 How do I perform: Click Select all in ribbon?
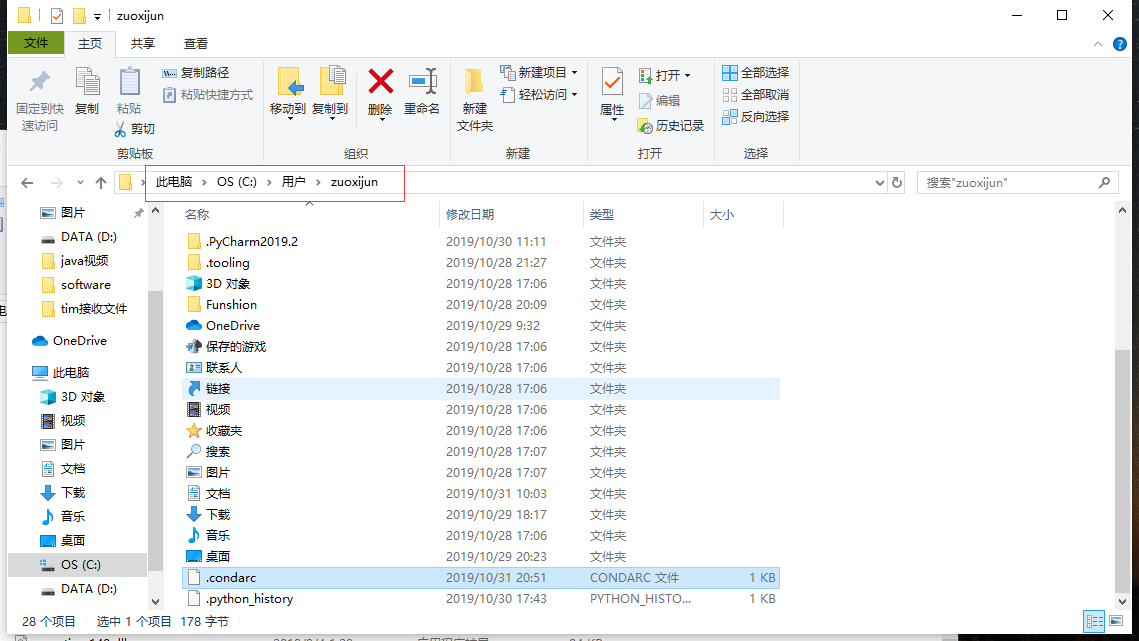pos(755,73)
